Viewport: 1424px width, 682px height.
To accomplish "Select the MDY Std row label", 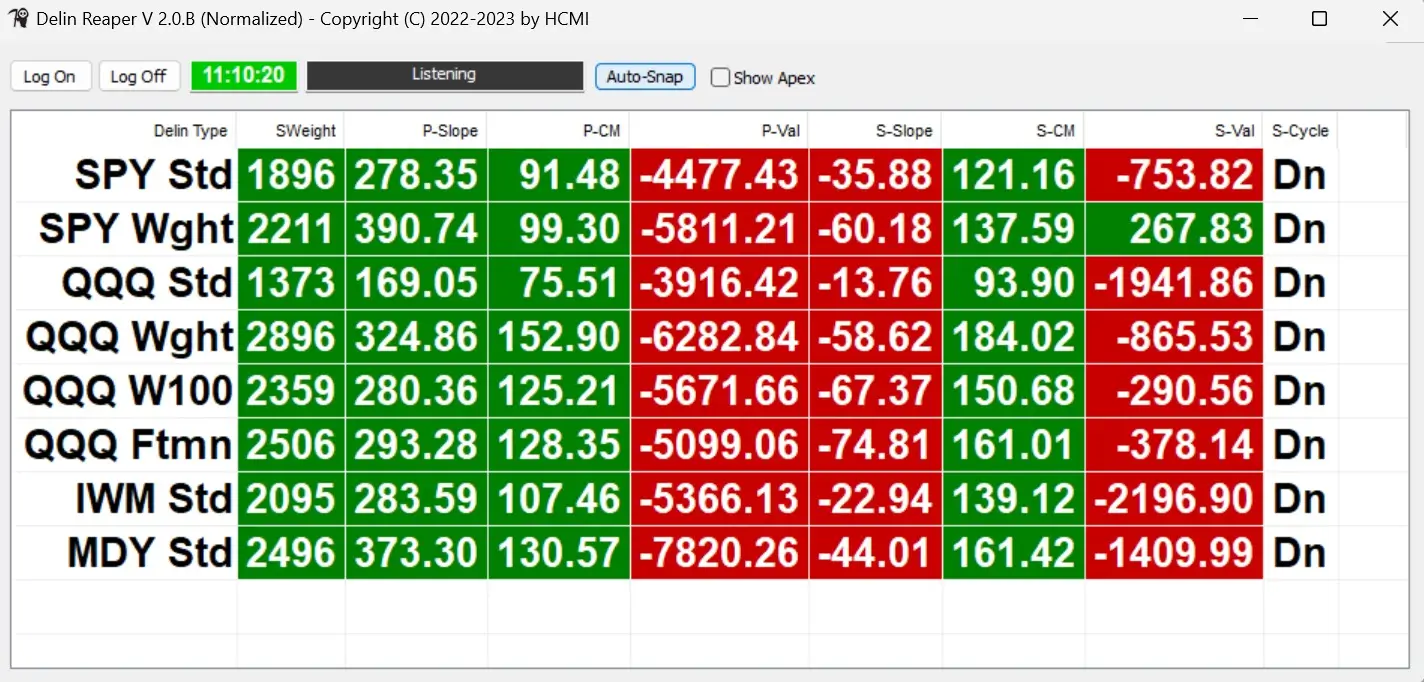I will [x=125, y=553].
